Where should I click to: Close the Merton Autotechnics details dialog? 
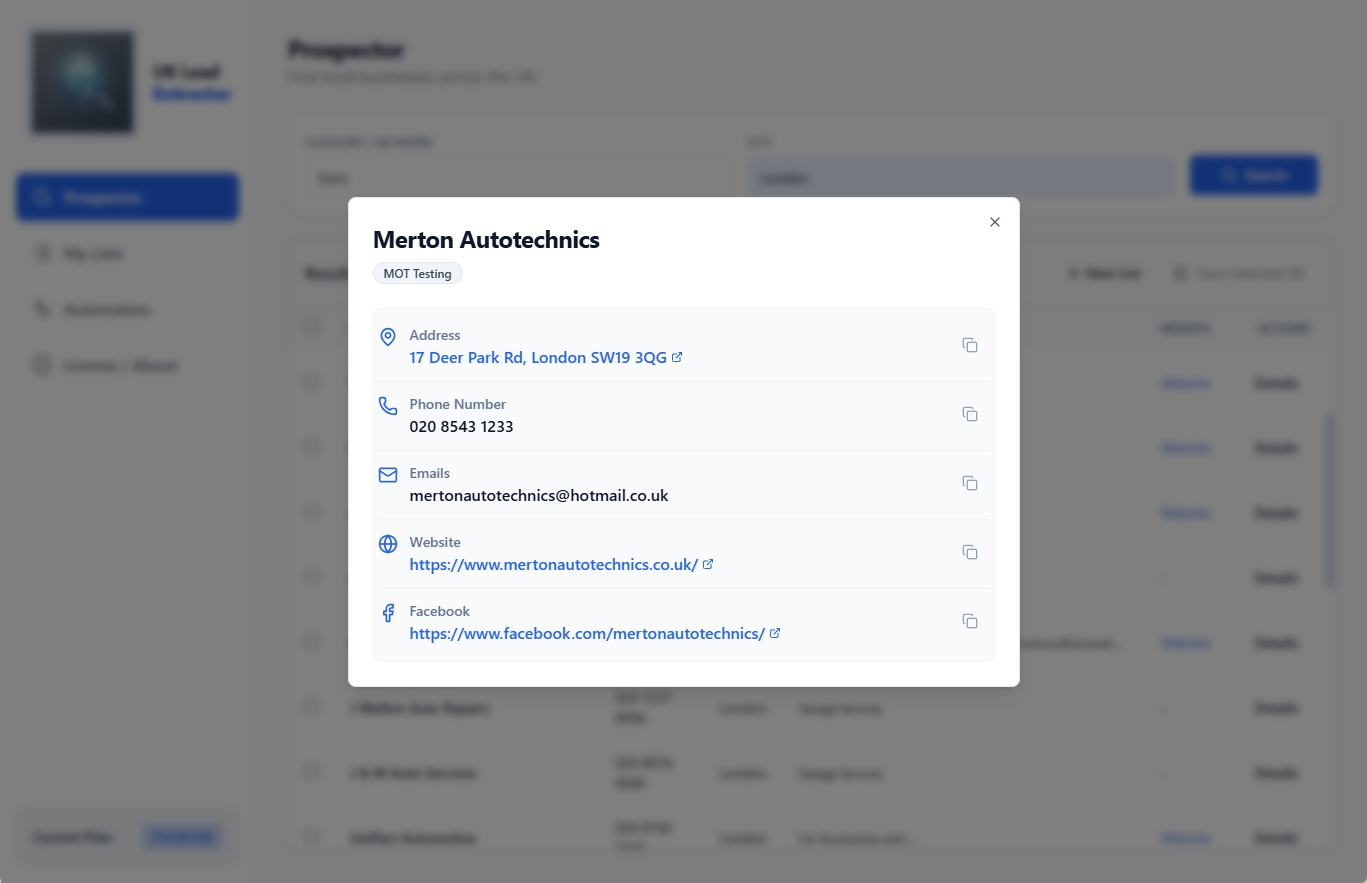pyautogui.click(x=995, y=222)
